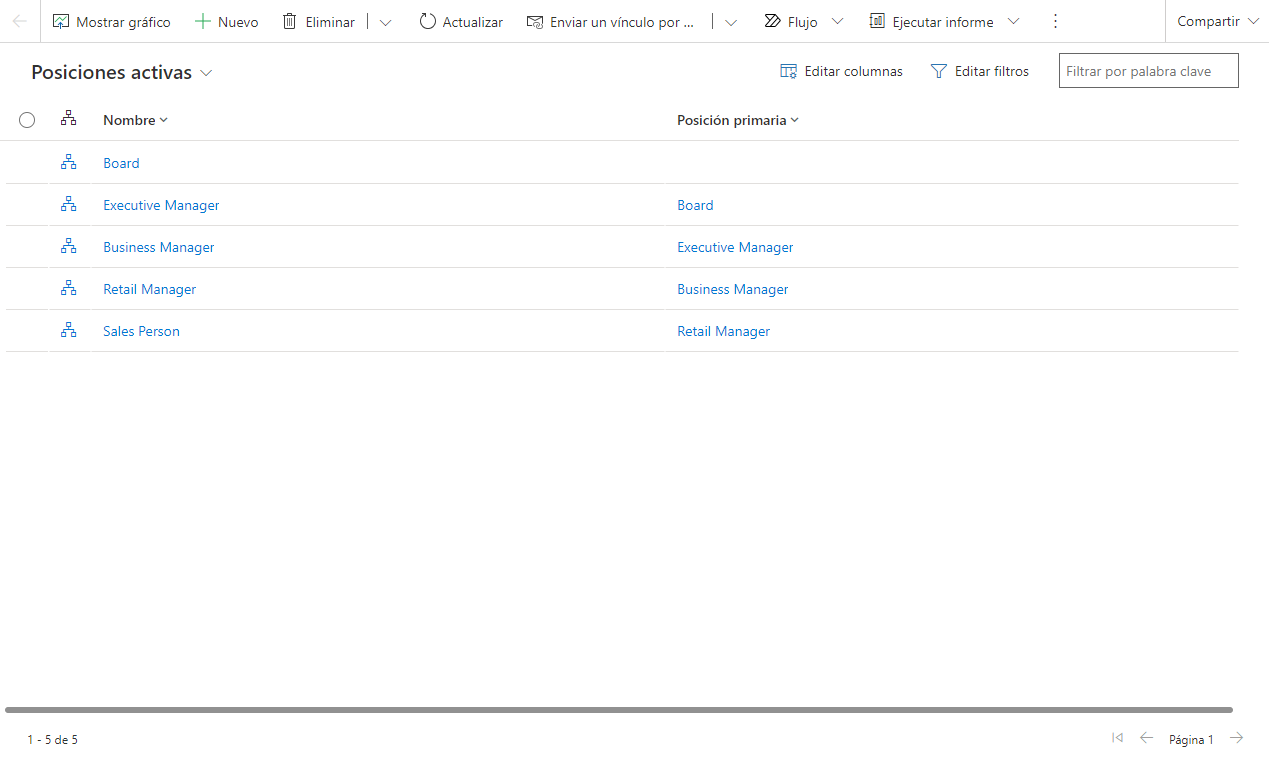
Task: Click the '1 - 5 de 5' record count
Action: (52, 740)
